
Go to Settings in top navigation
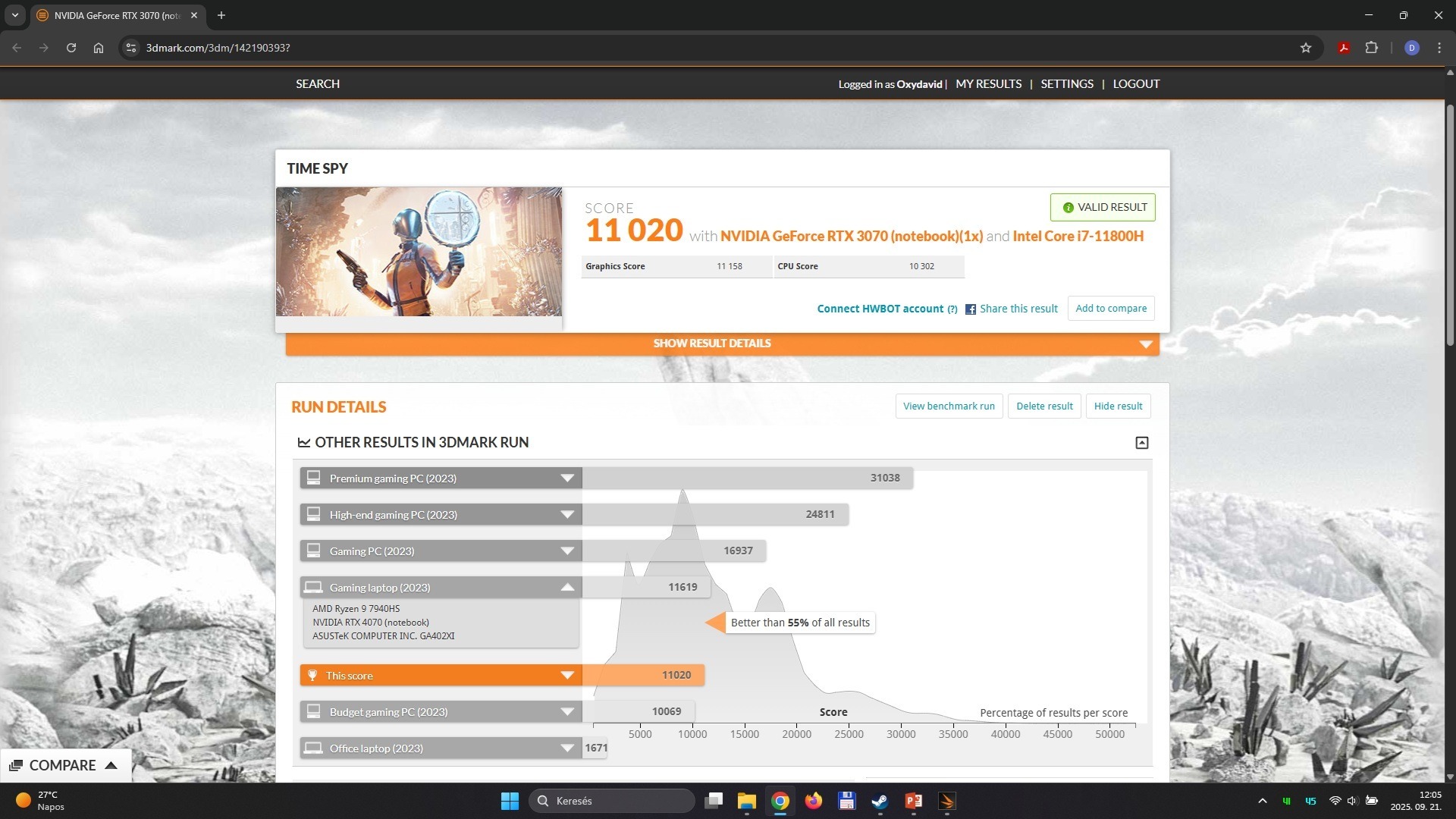tap(1066, 84)
